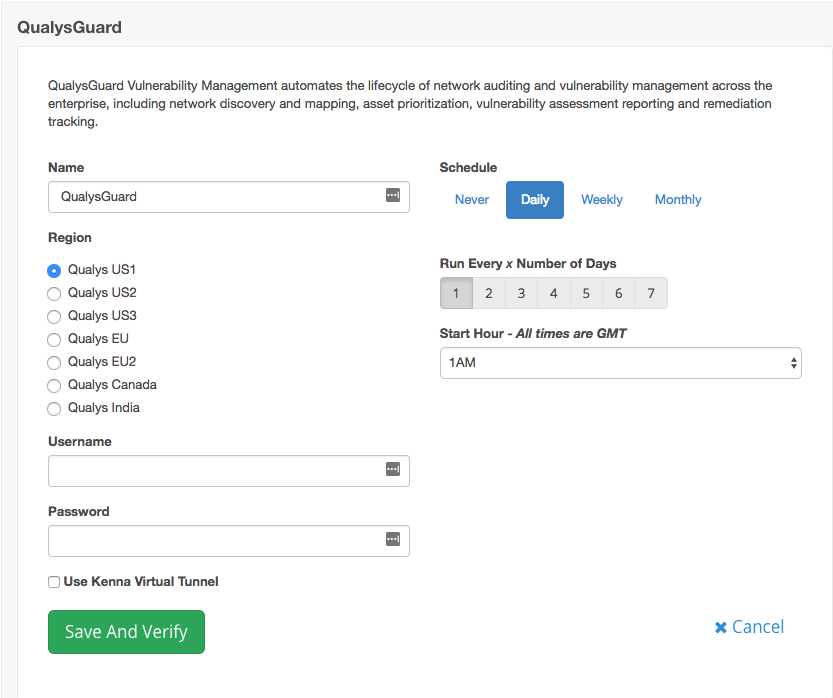The width and height of the screenshot is (833, 698).
Task: Click the X icon beside Cancel
Action: 720,628
